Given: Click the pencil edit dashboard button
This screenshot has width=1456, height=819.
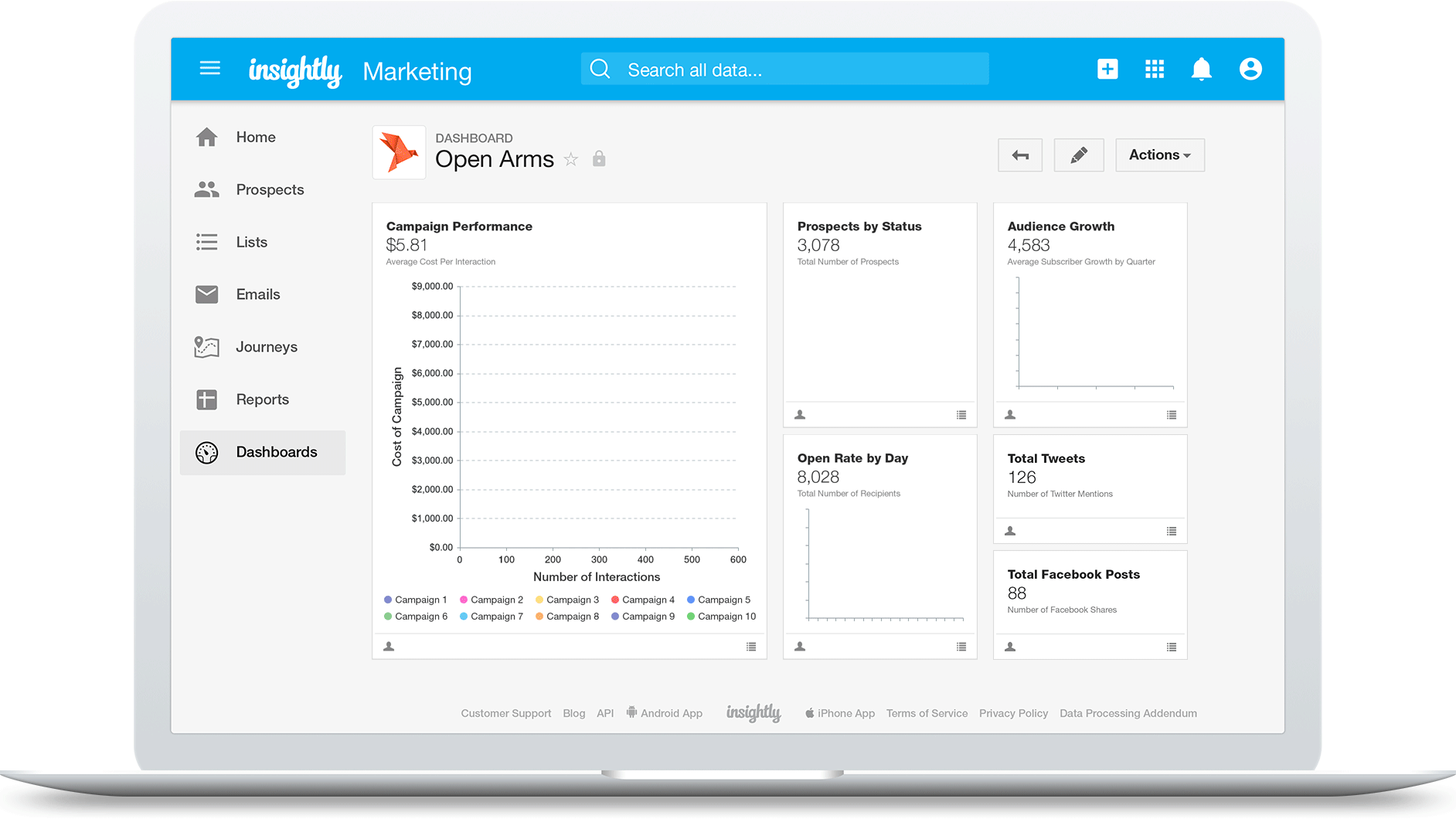Looking at the screenshot, I should pos(1078,155).
